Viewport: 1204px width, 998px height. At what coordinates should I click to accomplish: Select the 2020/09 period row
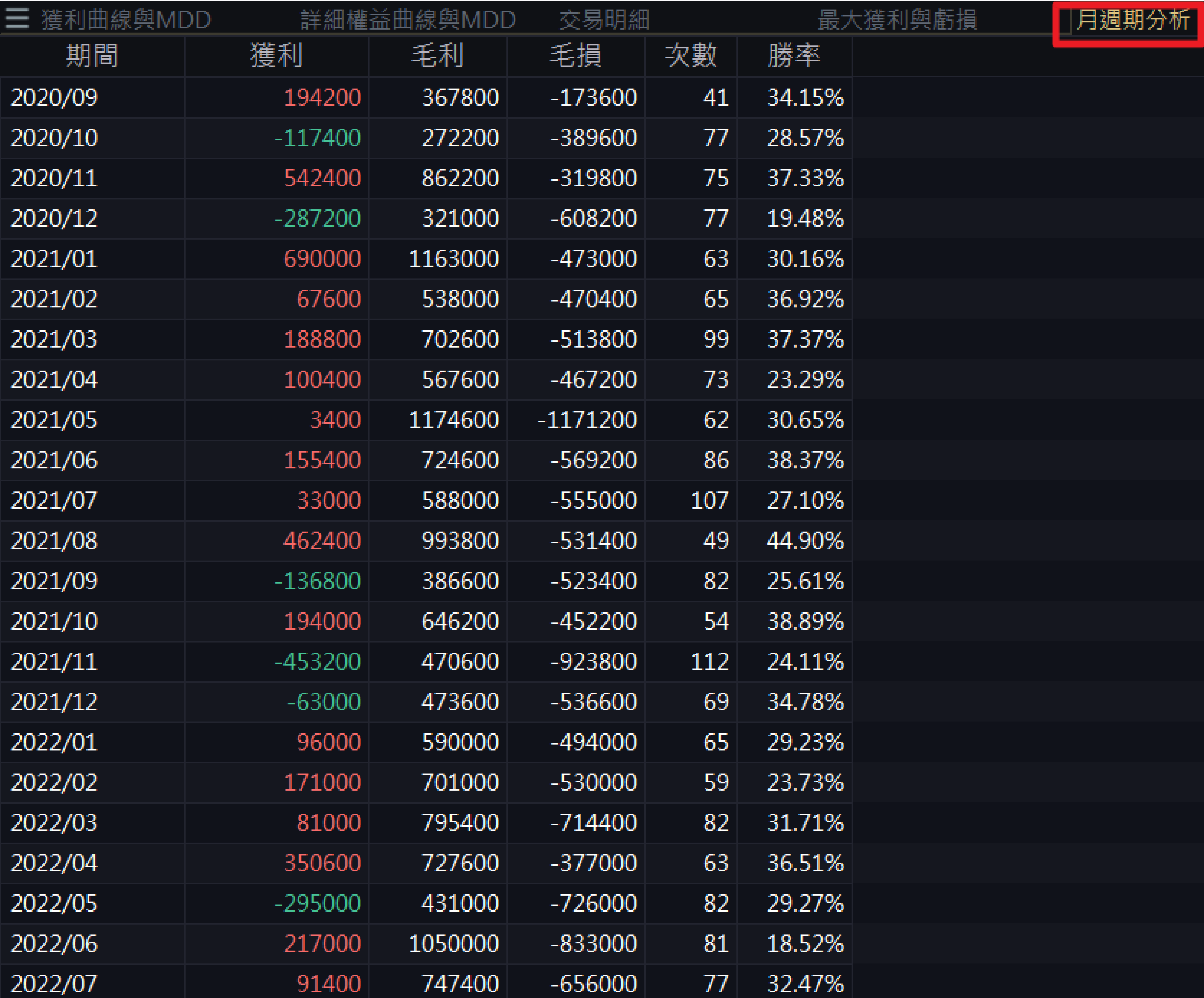(55, 97)
